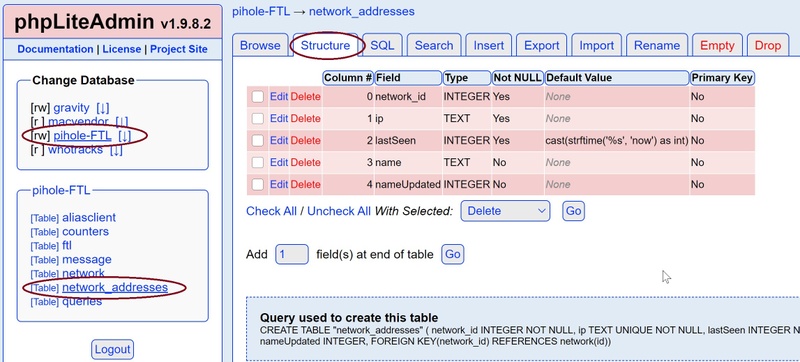Delete the network_id column

[306, 96]
